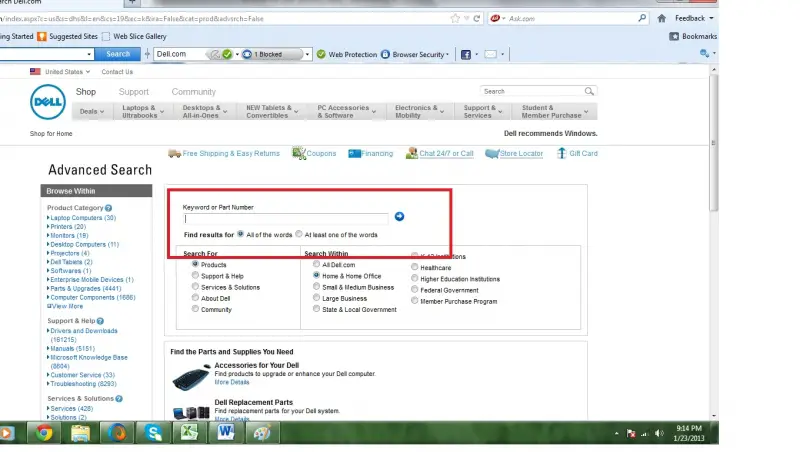Viewport: 800px width, 452px height.
Task: Switch to the Shop tab
Action: tap(86, 92)
